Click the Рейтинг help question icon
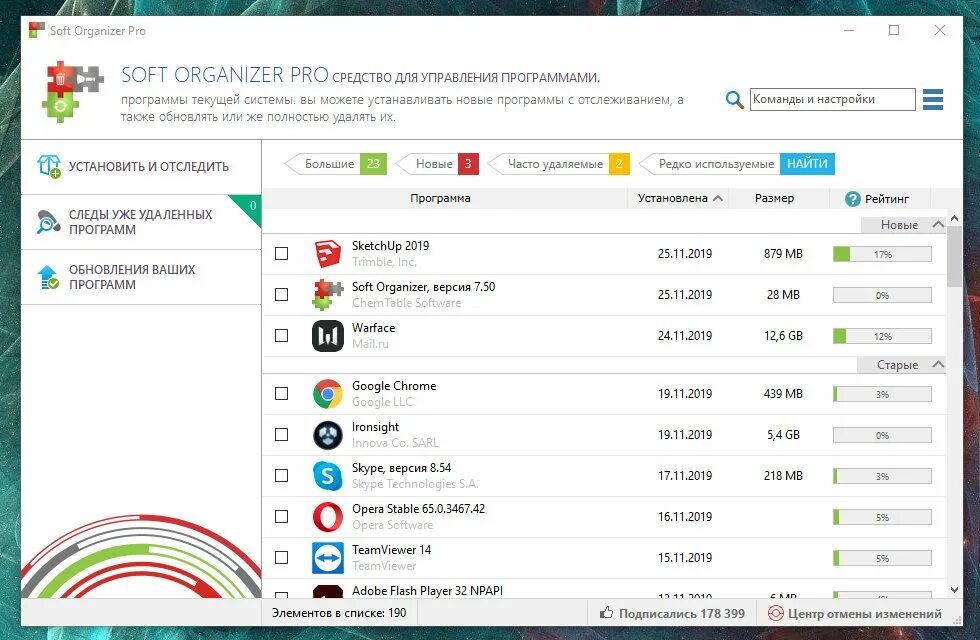The width and height of the screenshot is (980, 640). 852,199
